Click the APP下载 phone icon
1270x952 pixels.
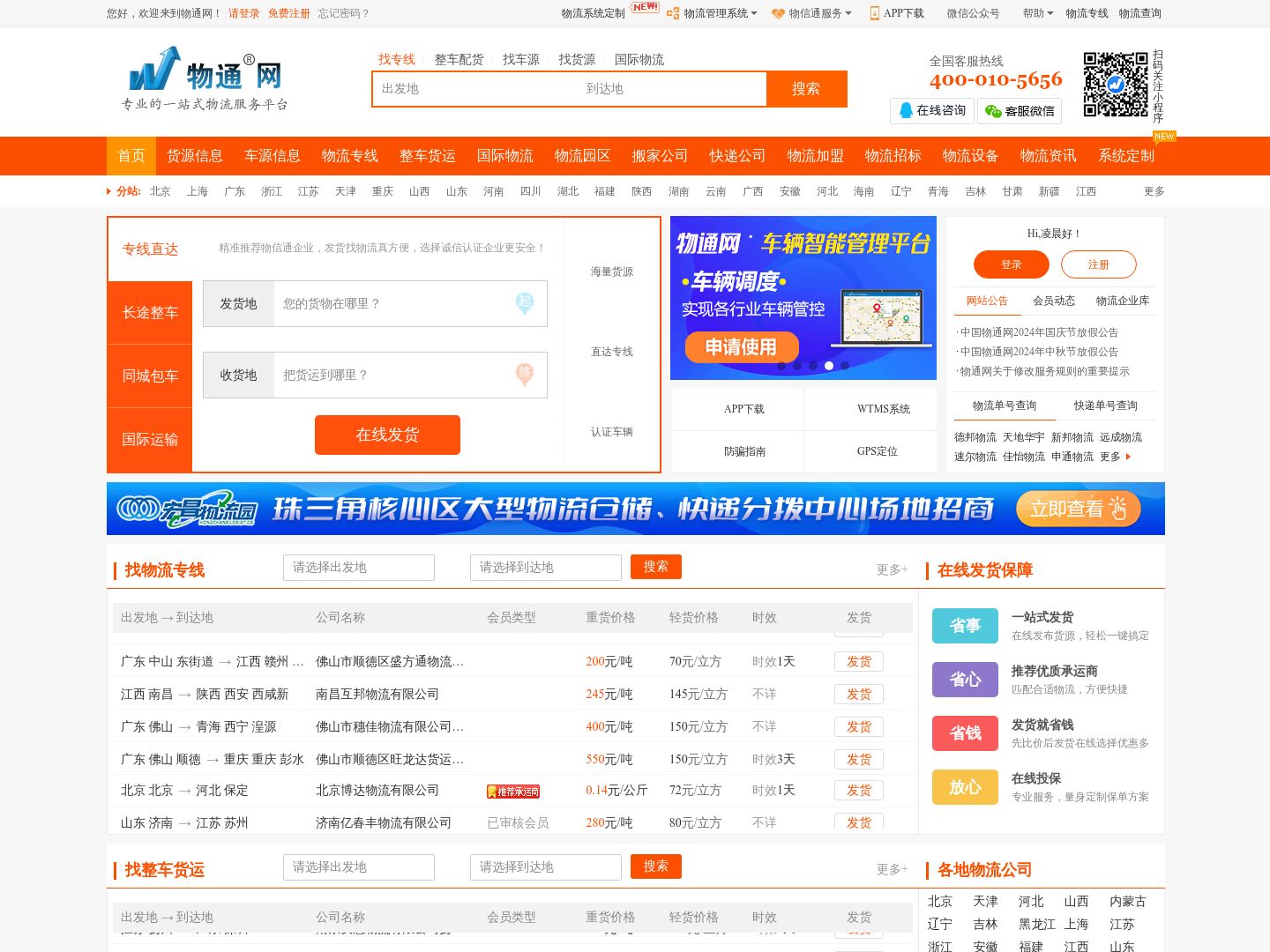pos(875,13)
